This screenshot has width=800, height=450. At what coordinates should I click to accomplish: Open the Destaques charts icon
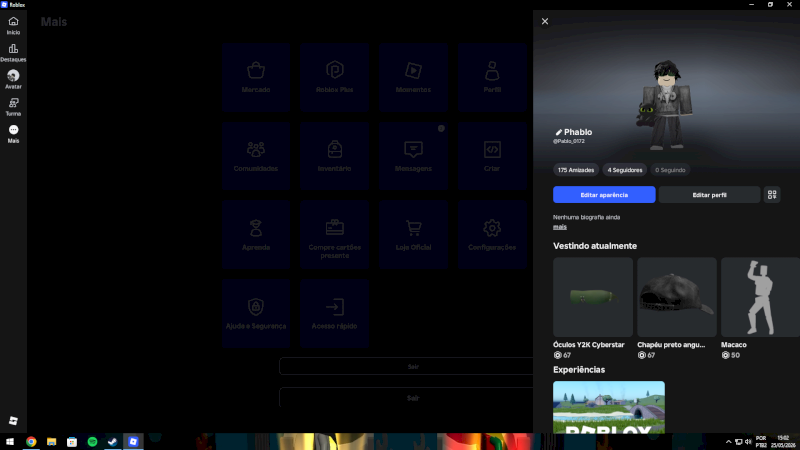(x=13, y=53)
